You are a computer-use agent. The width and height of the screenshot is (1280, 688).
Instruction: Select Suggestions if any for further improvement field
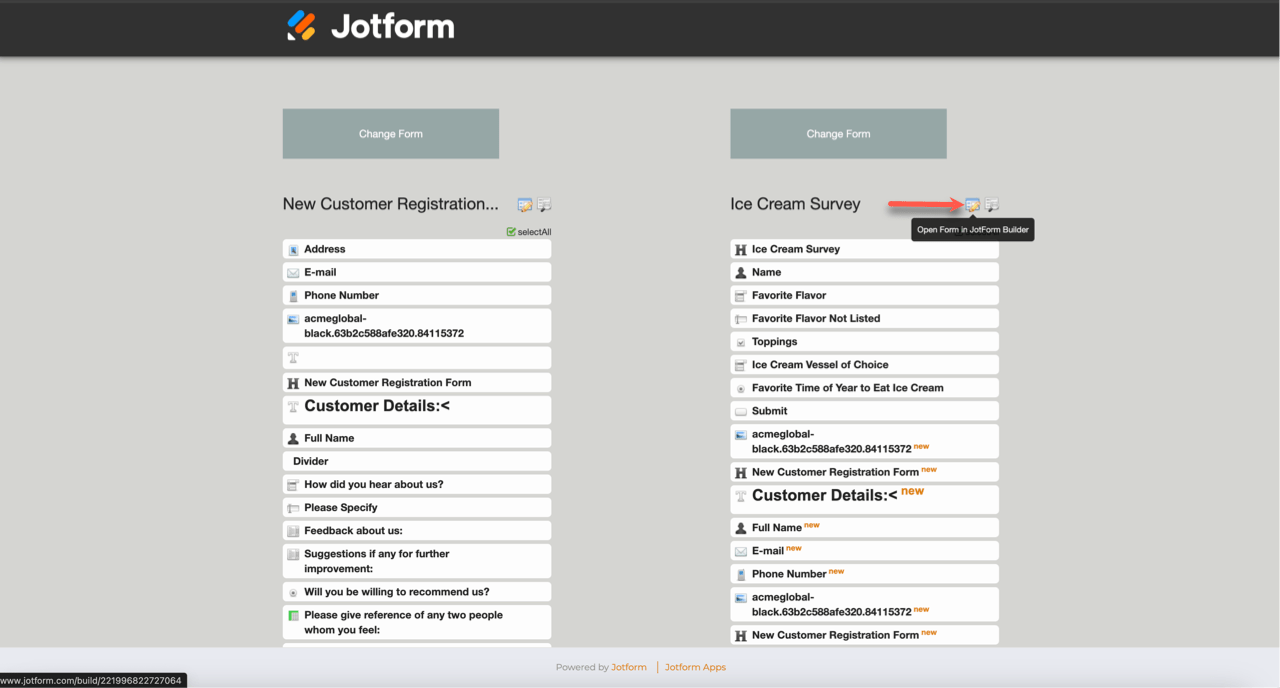coord(417,561)
